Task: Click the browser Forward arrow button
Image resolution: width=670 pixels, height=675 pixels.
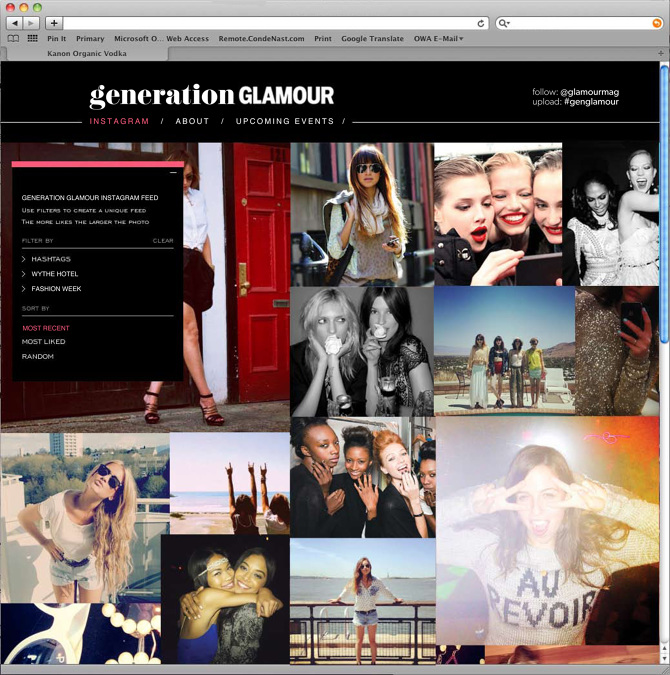Action: (x=32, y=22)
